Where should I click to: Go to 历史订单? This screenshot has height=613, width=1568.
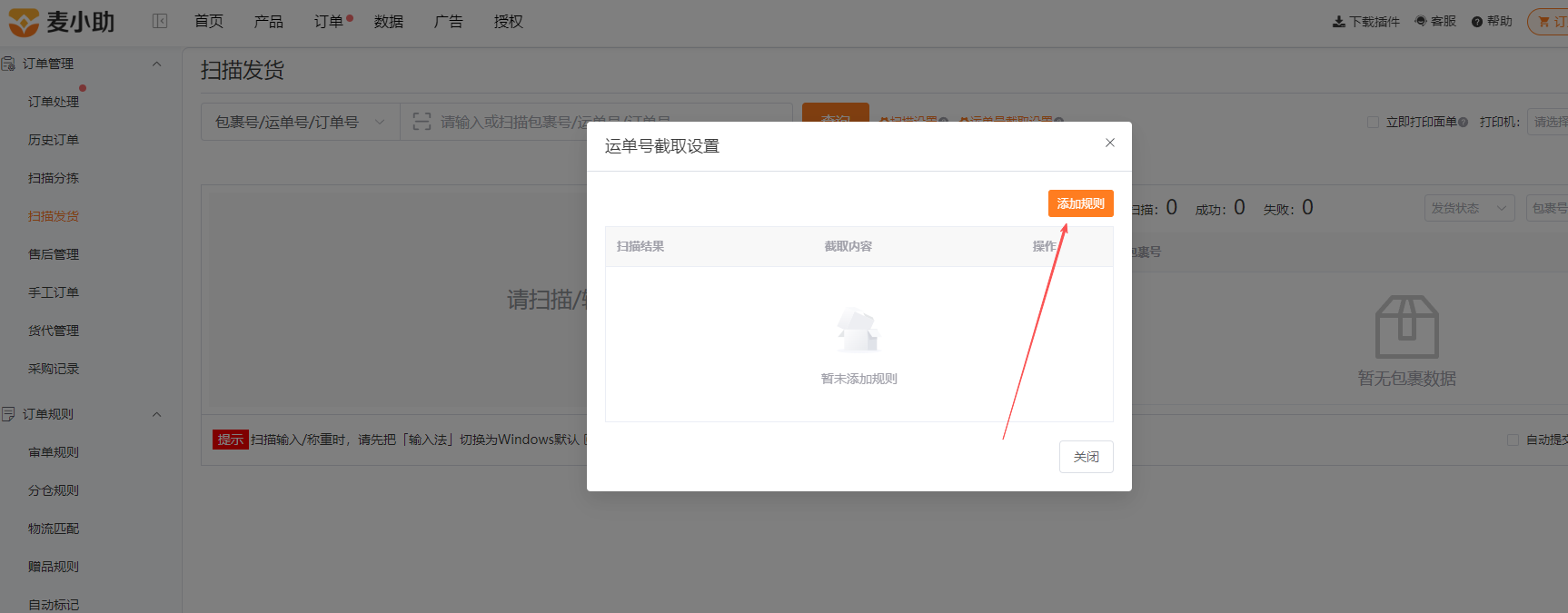(54, 140)
